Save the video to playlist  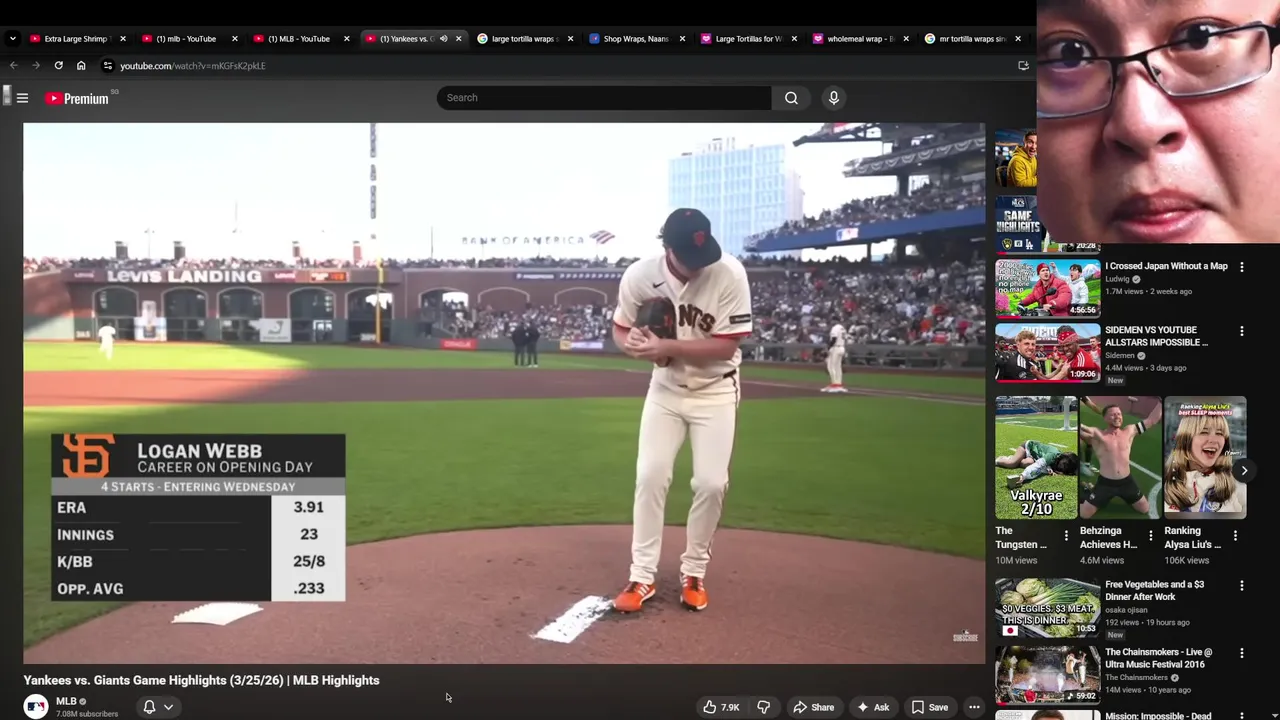929,707
